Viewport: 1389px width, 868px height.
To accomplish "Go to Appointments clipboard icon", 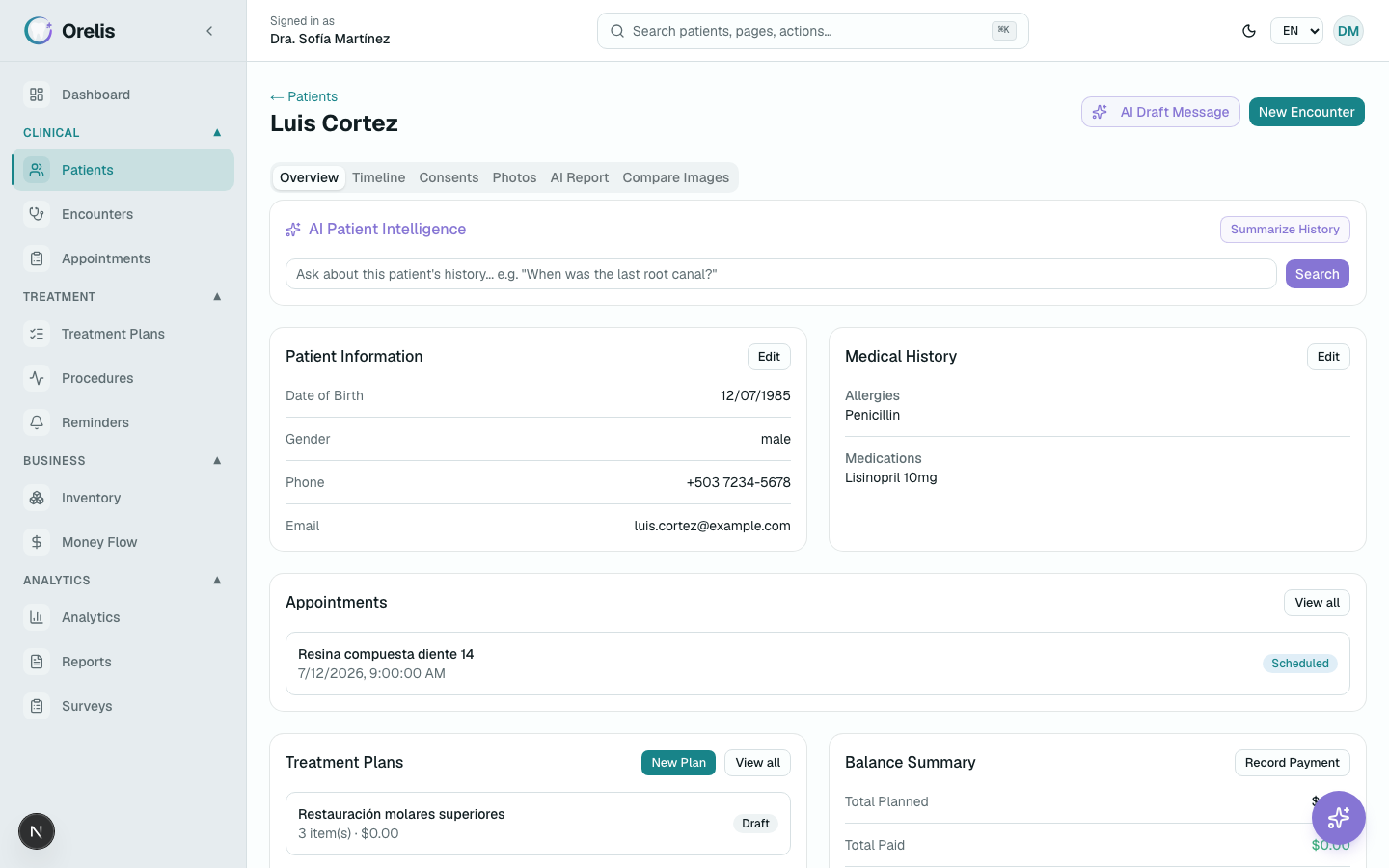I will (x=37, y=258).
